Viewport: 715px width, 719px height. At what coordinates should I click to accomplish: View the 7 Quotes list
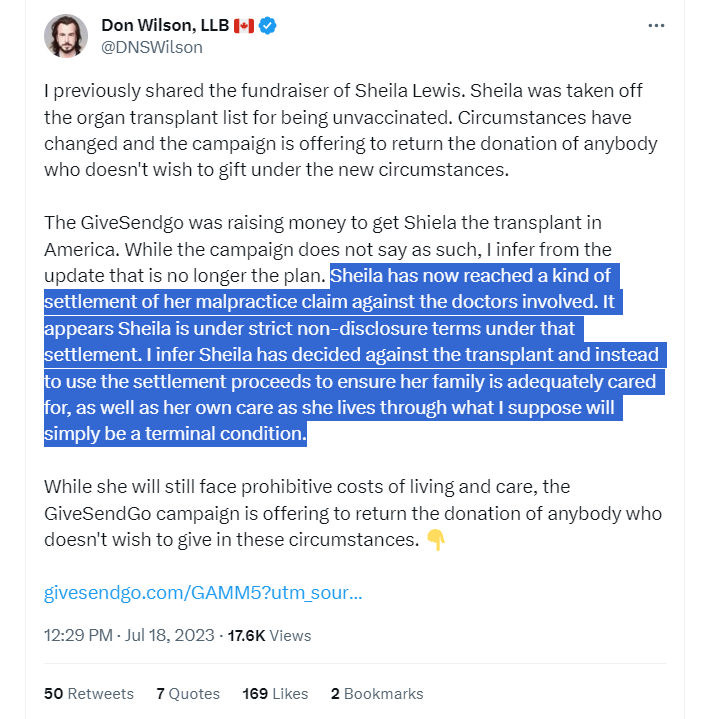point(188,693)
